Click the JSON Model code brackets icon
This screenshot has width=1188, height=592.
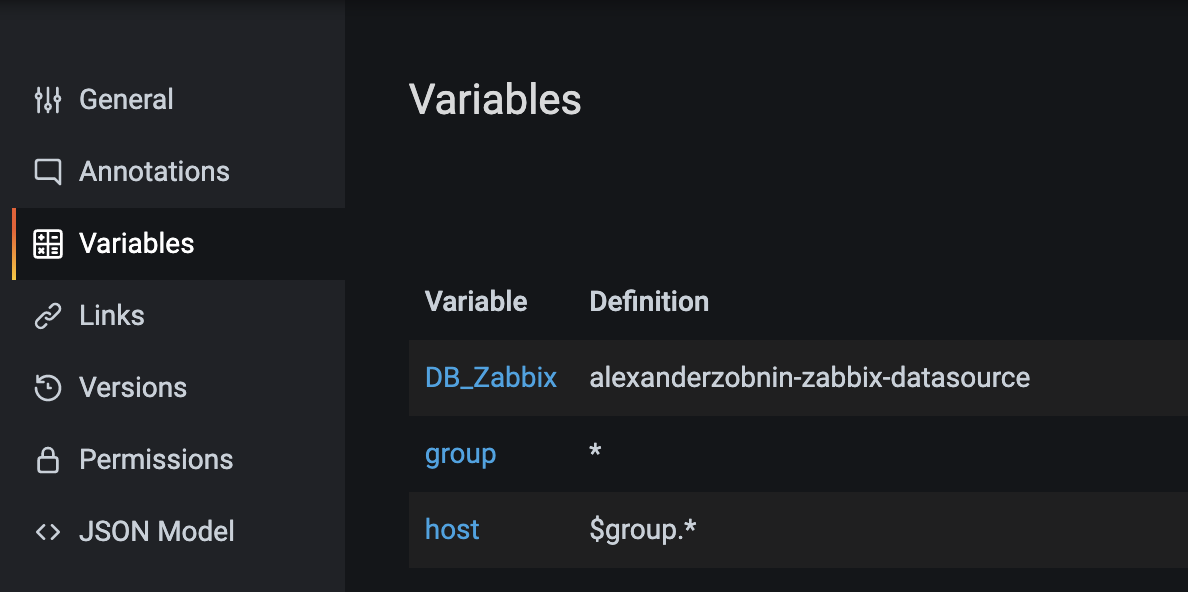pyautogui.click(x=48, y=531)
